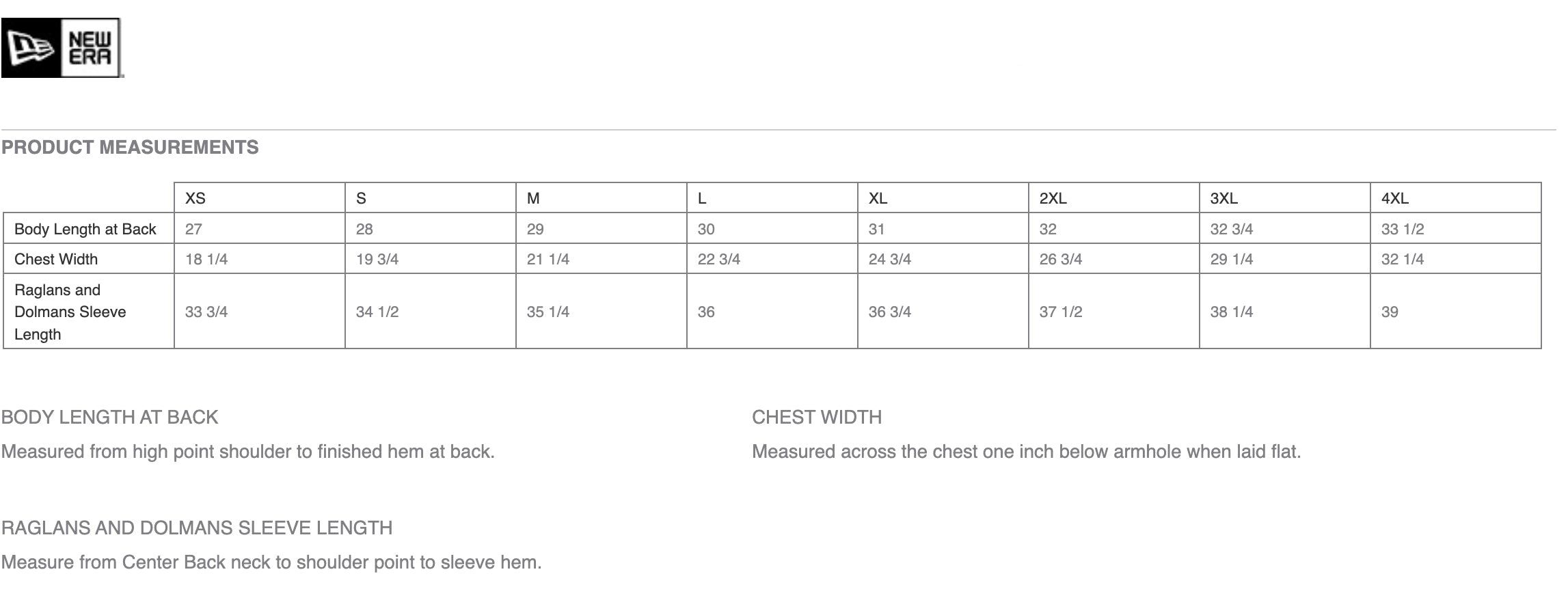This screenshot has height=615, width=1568.
Task: Select the XL chest width value 24 3/4
Action: point(889,259)
